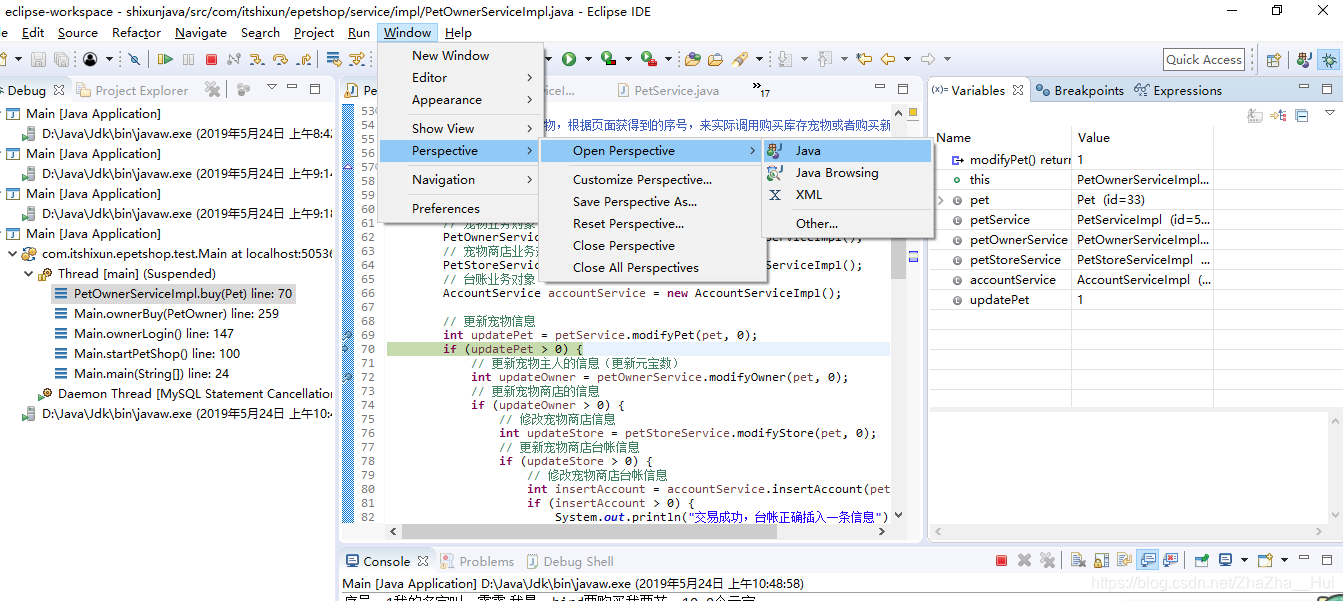Open the Back history dropdown arrow
The width and height of the screenshot is (1343, 601).
point(907,59)
